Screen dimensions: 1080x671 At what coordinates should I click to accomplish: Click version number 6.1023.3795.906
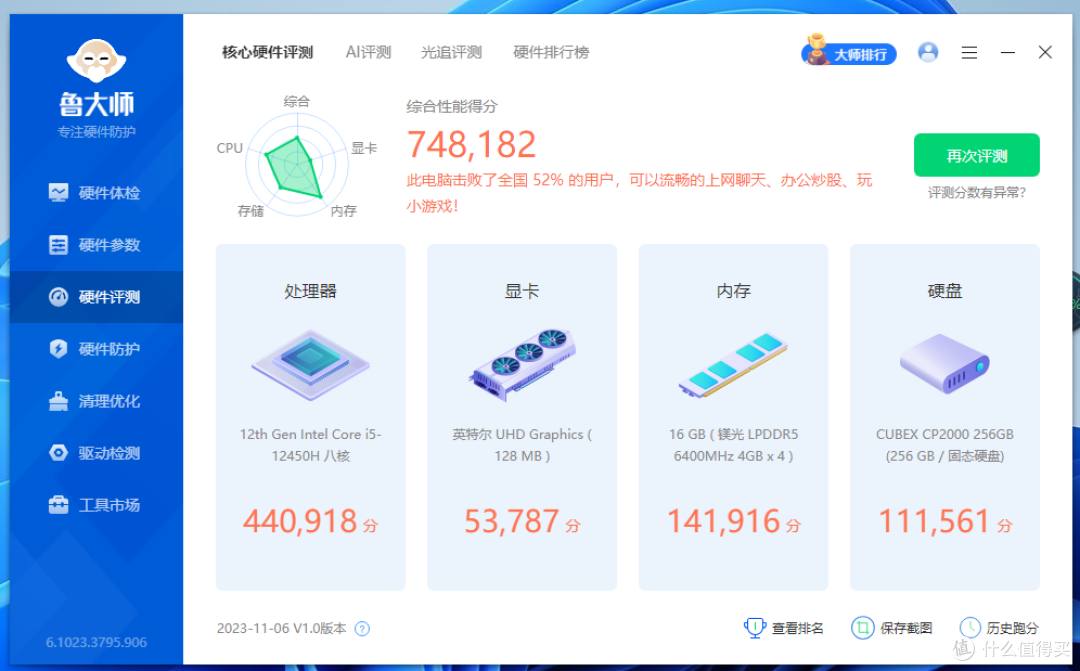tap(96, 642)
